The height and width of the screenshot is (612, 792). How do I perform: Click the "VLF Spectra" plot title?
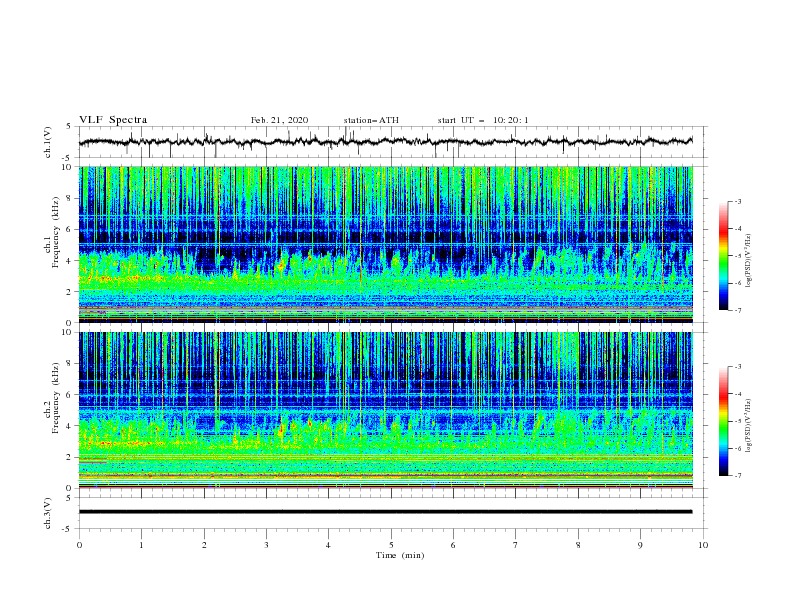[x=113, y=120]
